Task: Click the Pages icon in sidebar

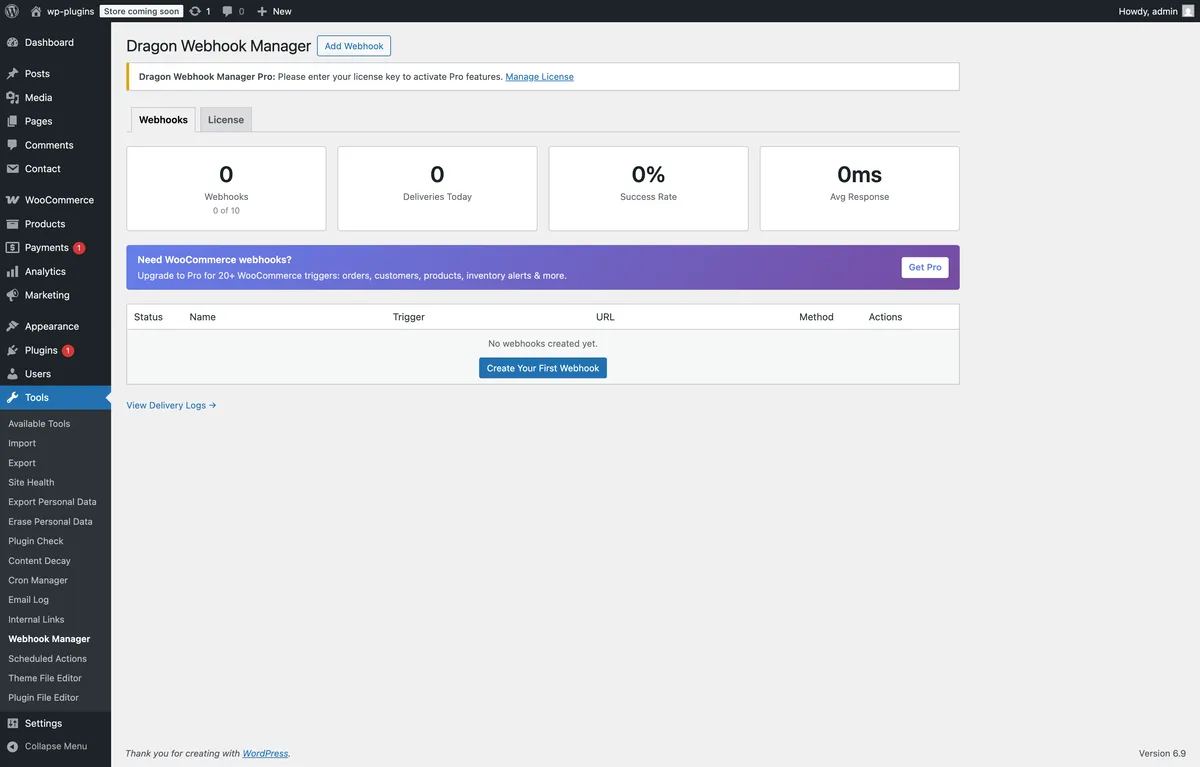Action: click(12, 121)
